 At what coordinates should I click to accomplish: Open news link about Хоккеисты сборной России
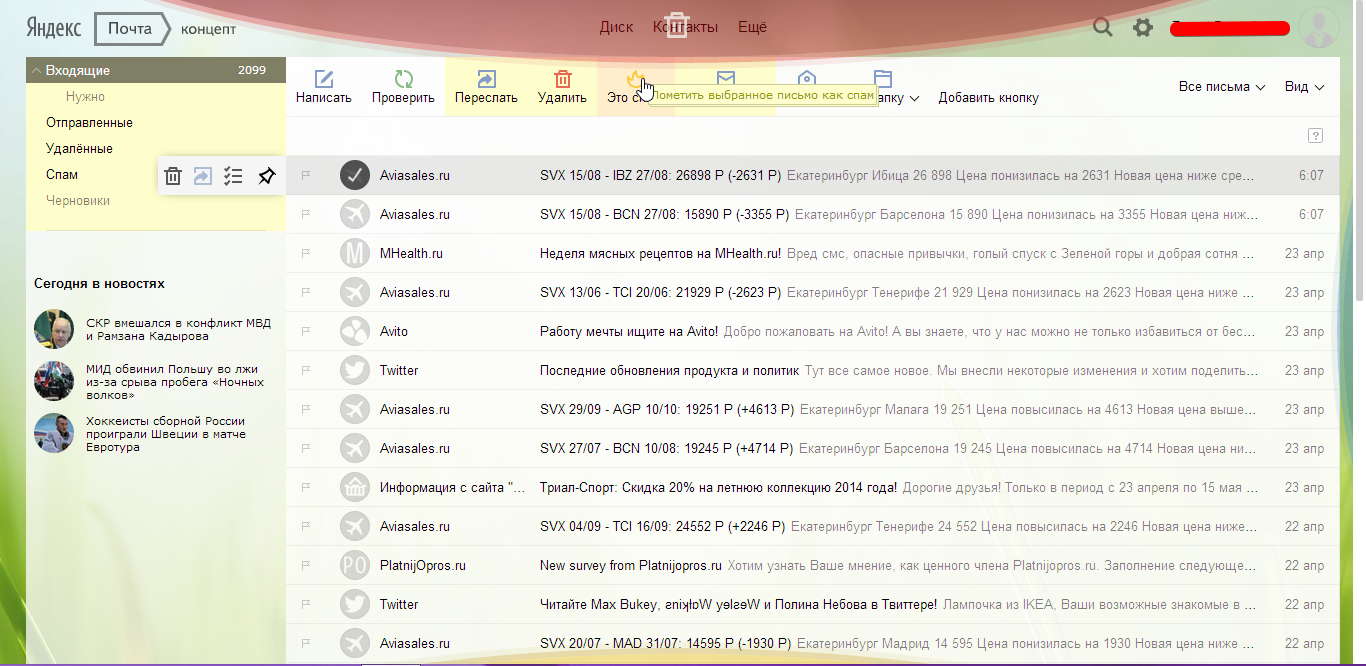[x=166, y=434]
